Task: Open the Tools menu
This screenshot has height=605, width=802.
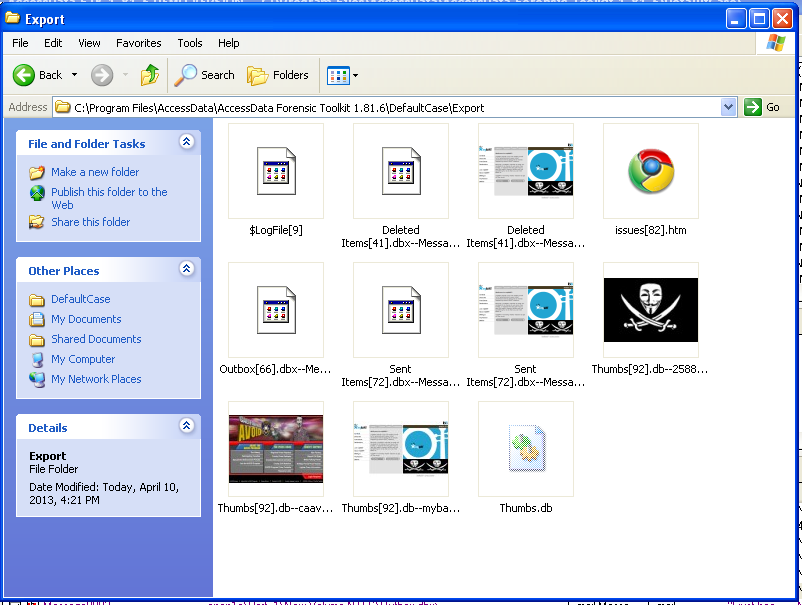Action: click(190, 43)
